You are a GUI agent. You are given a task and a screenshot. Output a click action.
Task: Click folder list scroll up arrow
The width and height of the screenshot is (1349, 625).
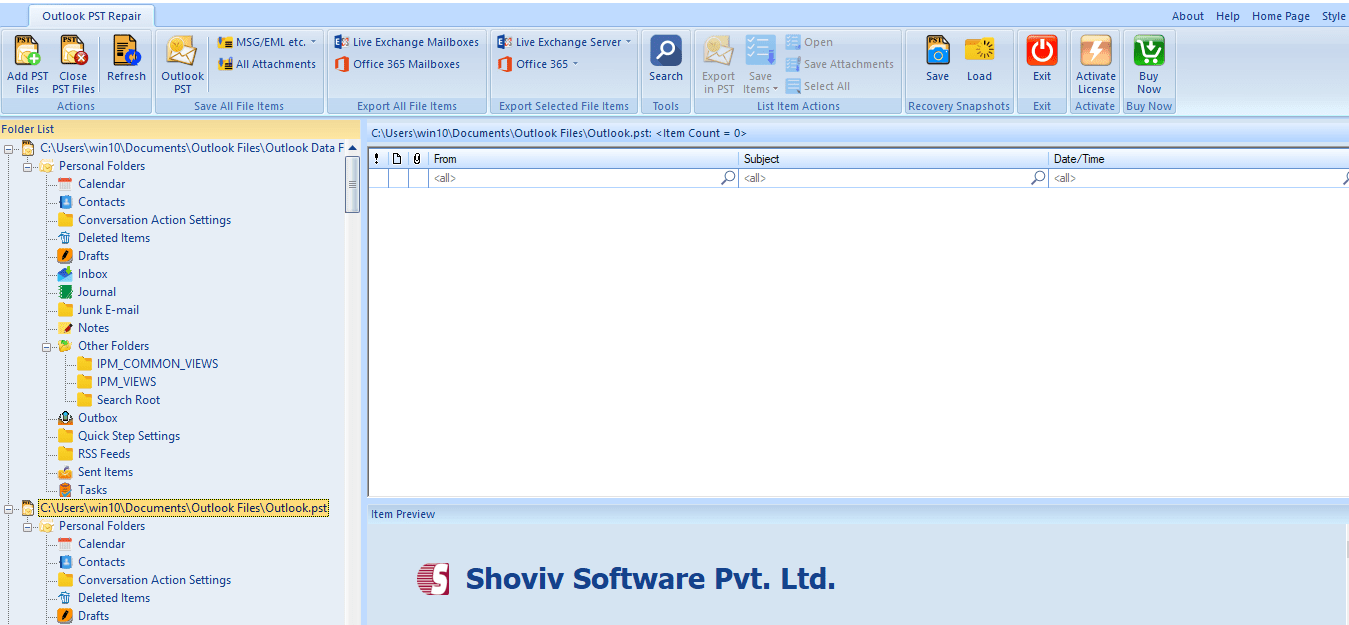(352, 148)
